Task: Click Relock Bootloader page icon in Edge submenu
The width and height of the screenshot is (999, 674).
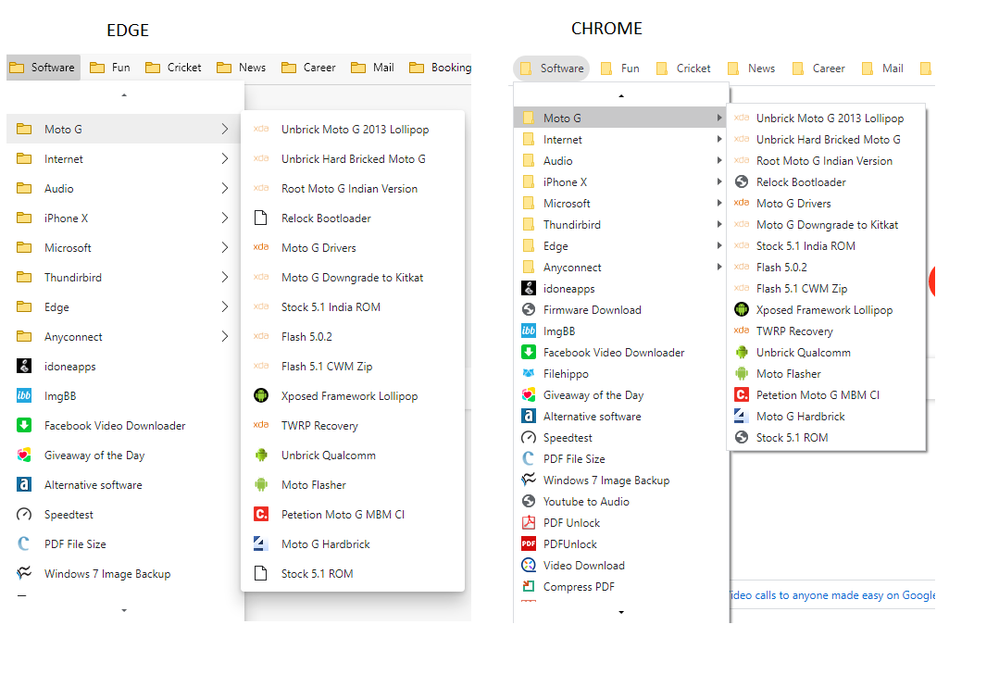Action: tap(261, 218)
